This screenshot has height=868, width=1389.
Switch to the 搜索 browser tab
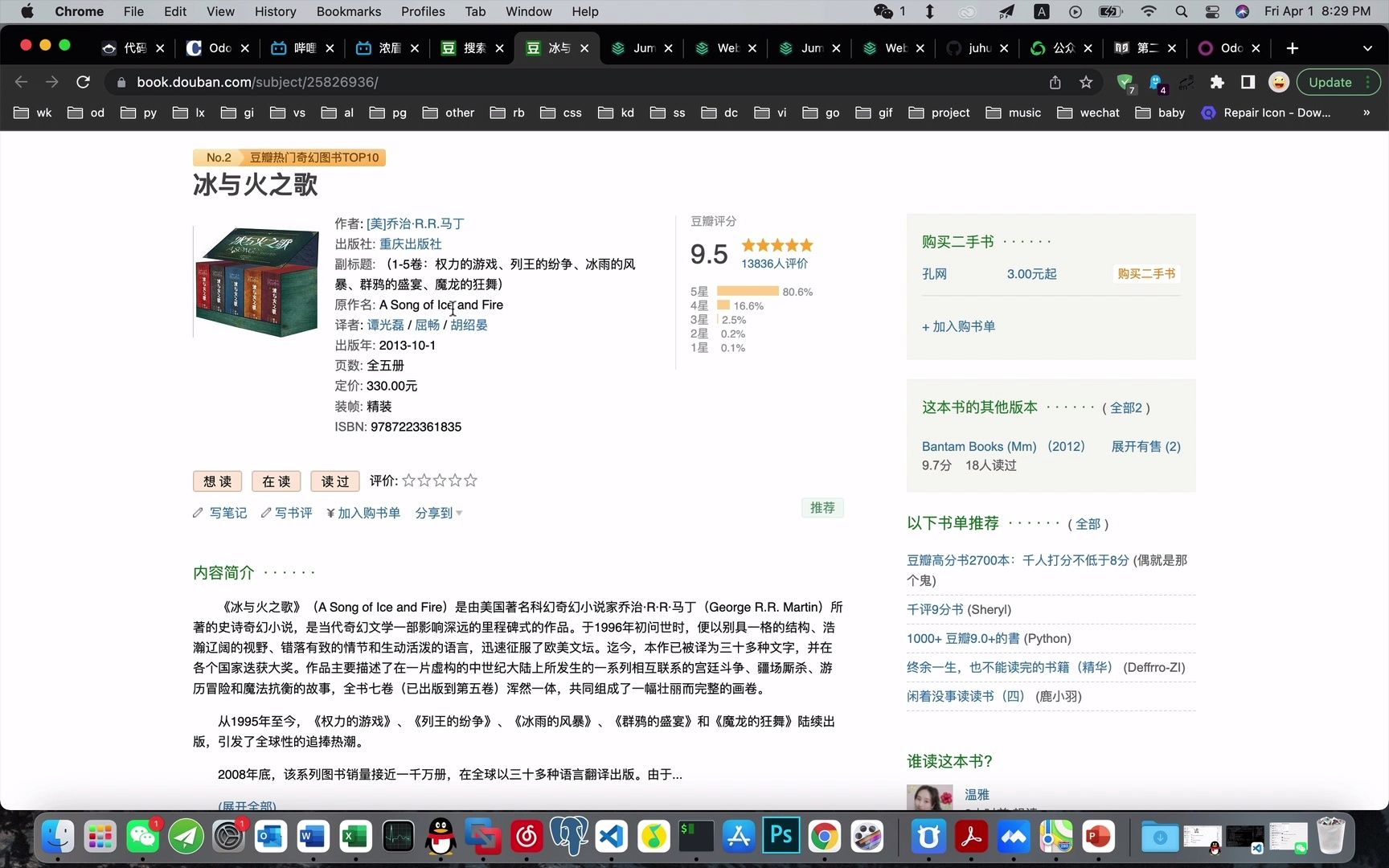click(473, 48)
